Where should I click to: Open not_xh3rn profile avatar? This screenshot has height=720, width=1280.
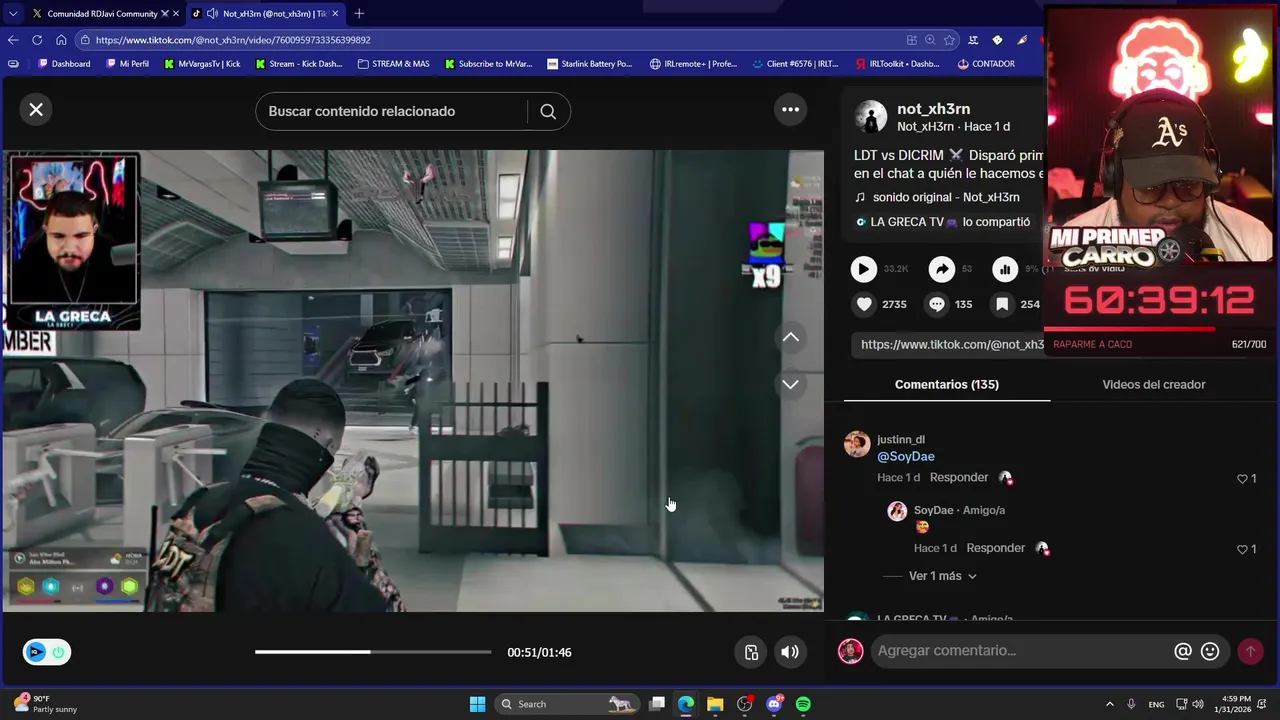tap(870, 117)
